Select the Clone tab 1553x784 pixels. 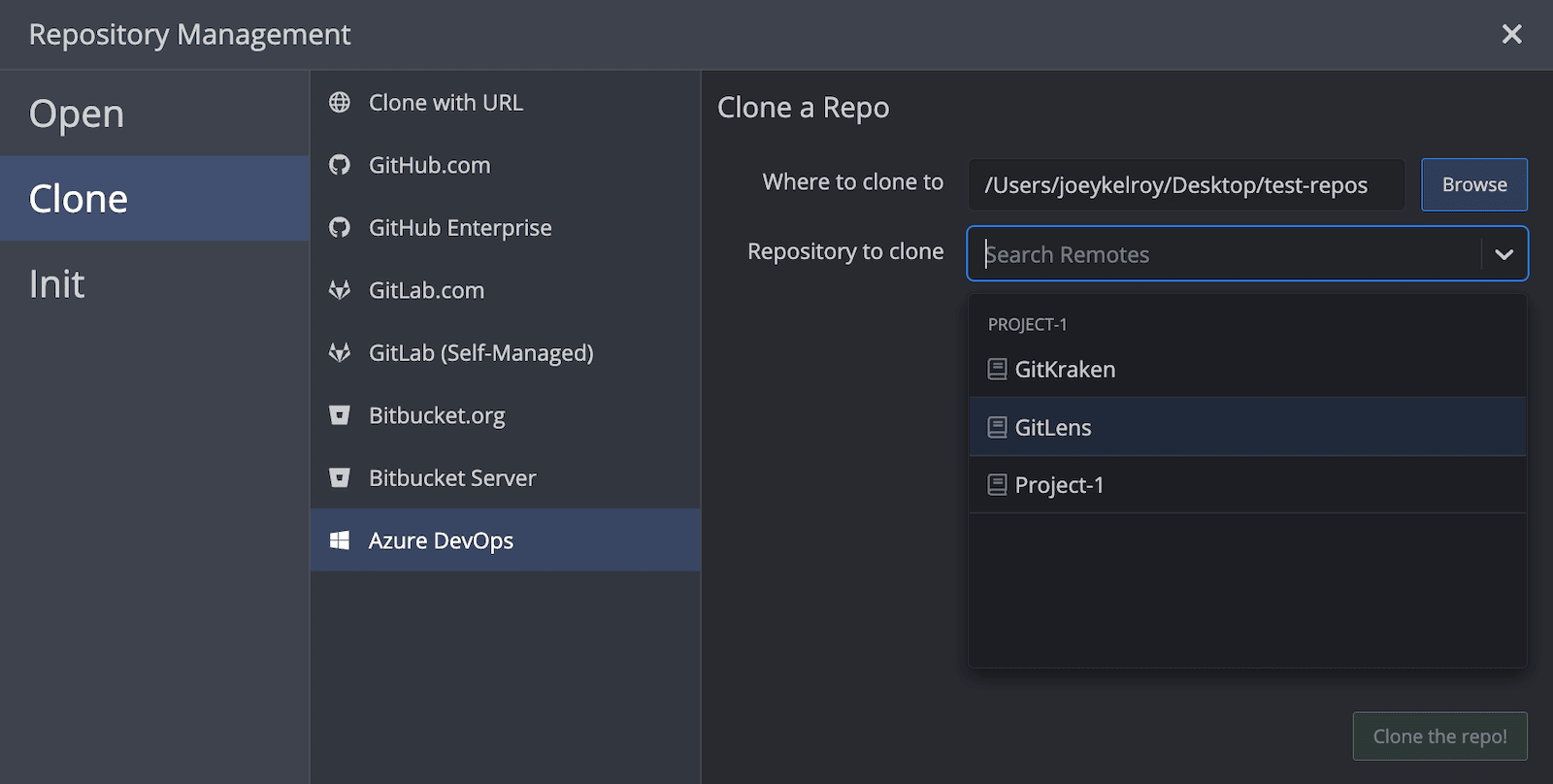click(79, 199)
